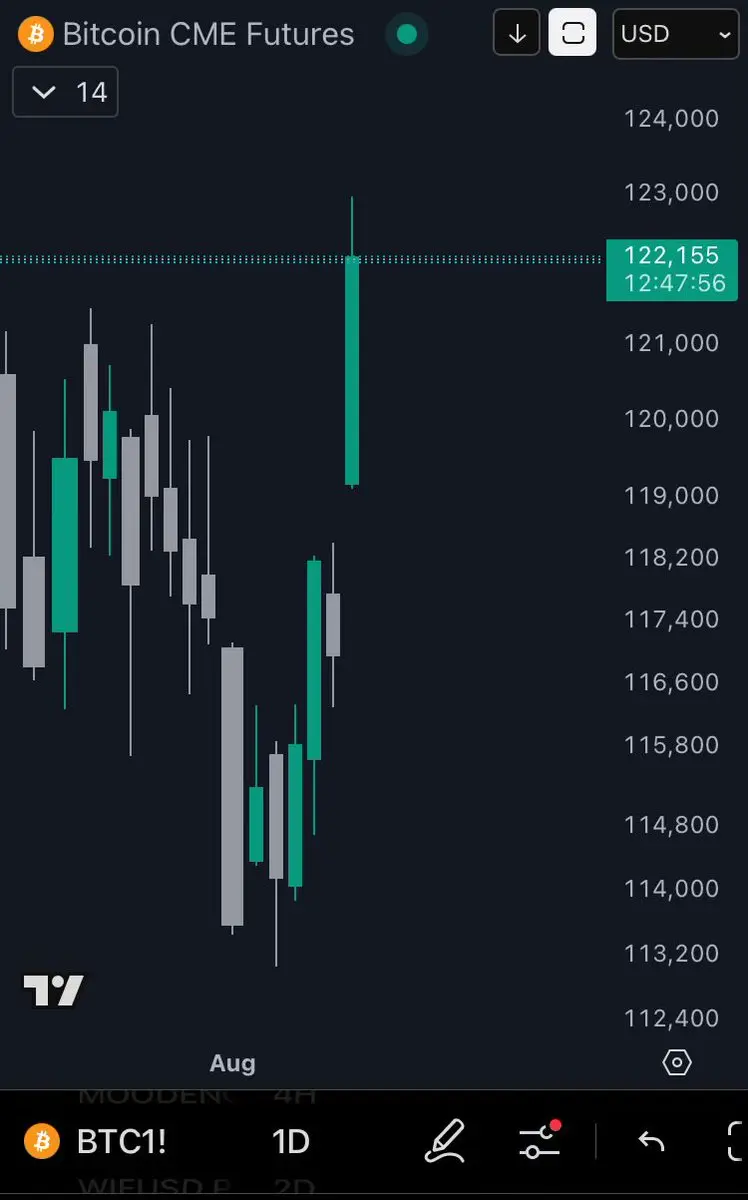Open the indicator settings sliders icon

pos(541,1141)
